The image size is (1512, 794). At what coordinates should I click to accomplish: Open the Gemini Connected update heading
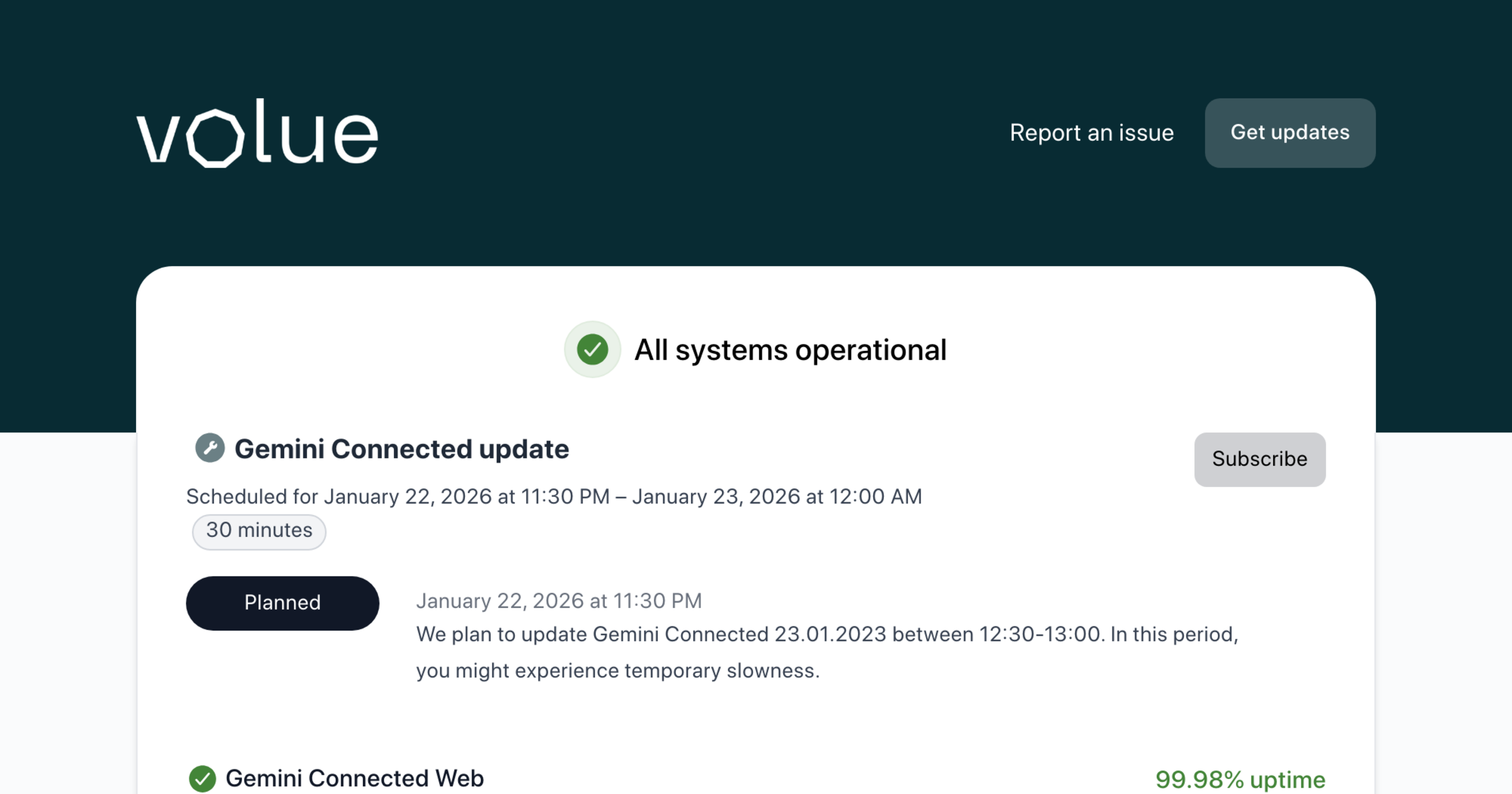[x=402, y=449]
